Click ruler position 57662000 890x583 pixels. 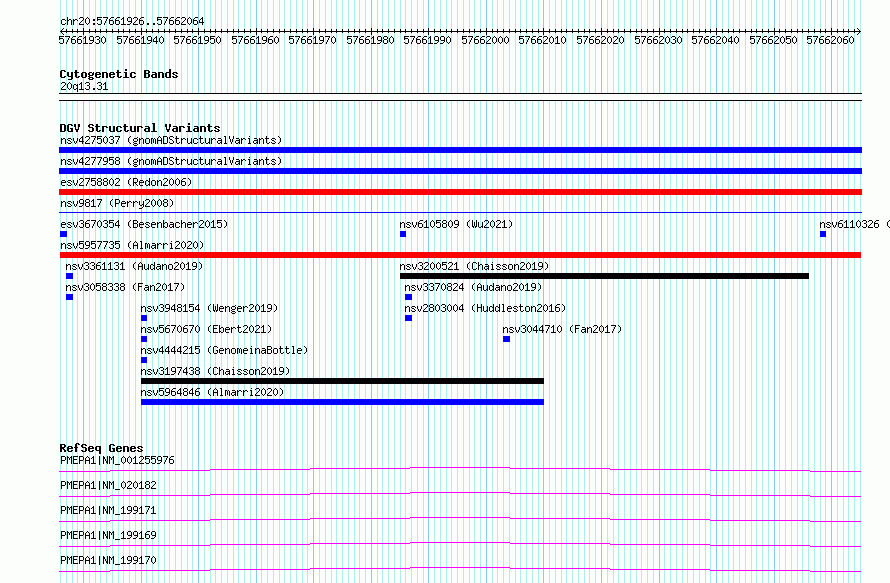click(485, 40)
